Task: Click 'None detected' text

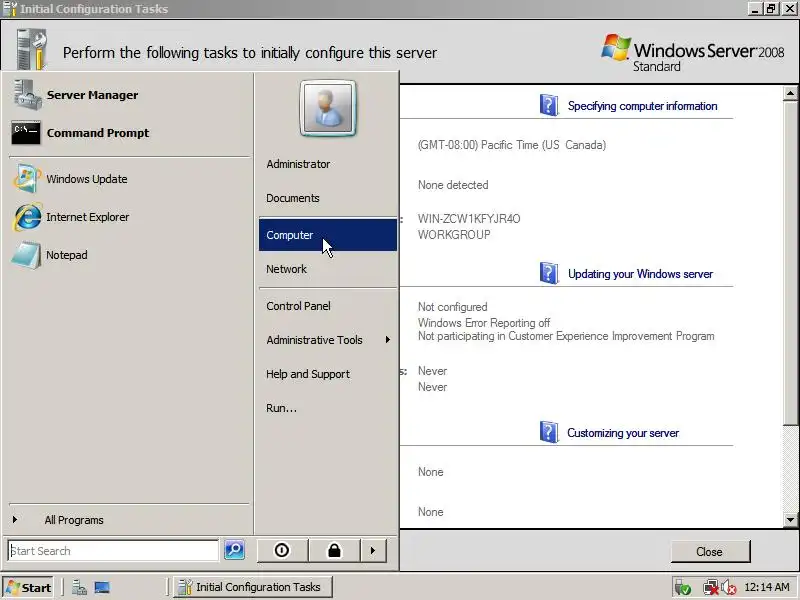Action: tap(453, 185)
